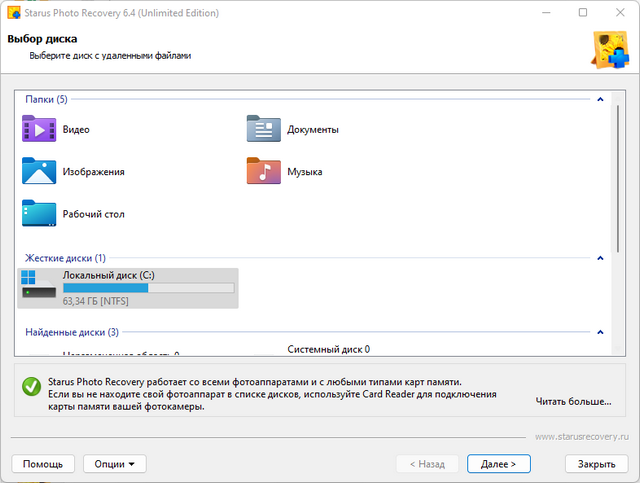Click the disk C: usage bar

click(x=148, y=288)
